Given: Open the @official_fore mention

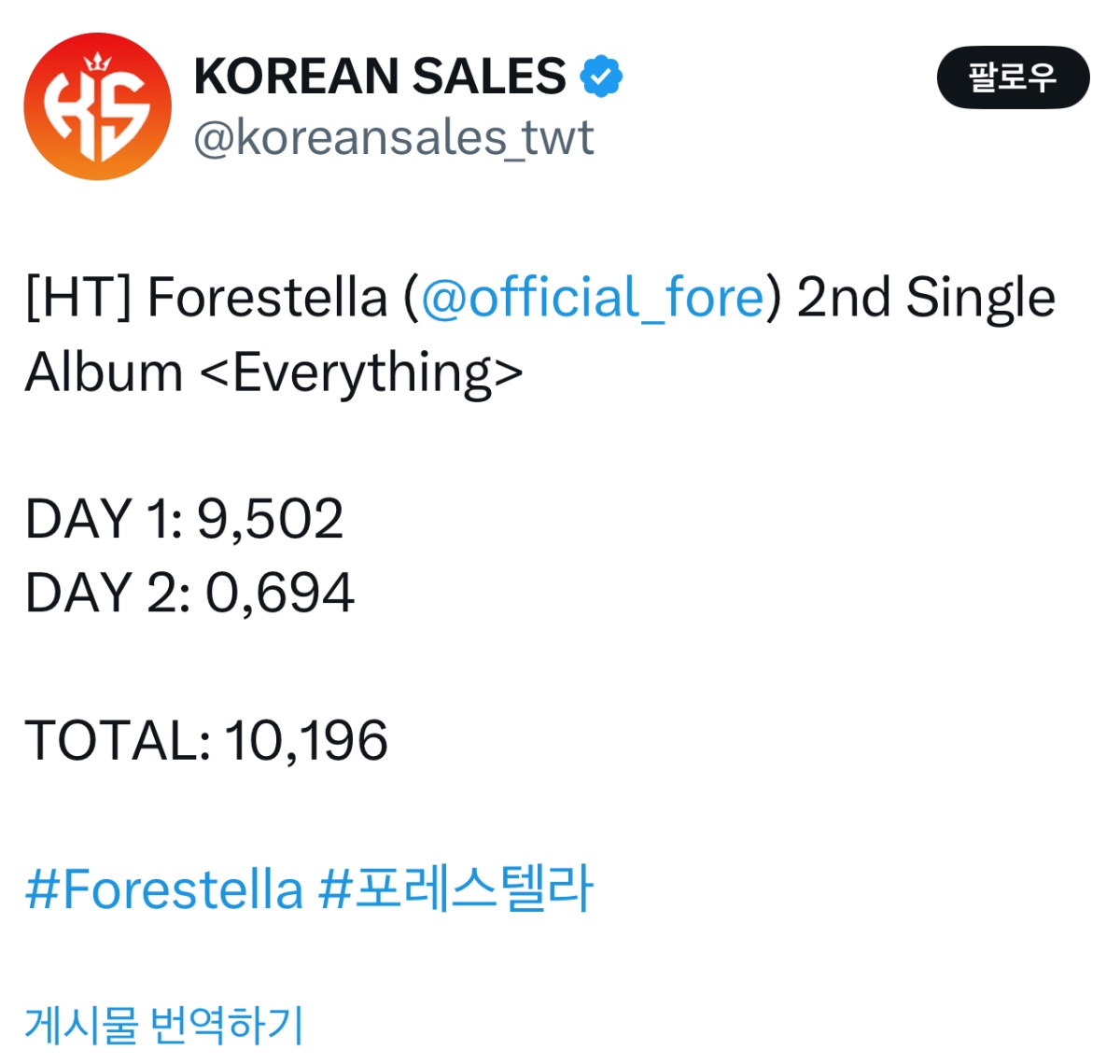Looking at the screenshot, I should click(x=593, y=298).
